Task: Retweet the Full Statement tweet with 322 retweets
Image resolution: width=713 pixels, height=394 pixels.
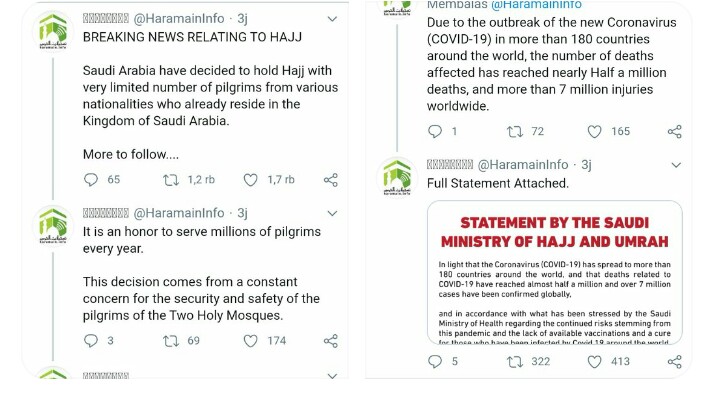Action: pos(515,362)
